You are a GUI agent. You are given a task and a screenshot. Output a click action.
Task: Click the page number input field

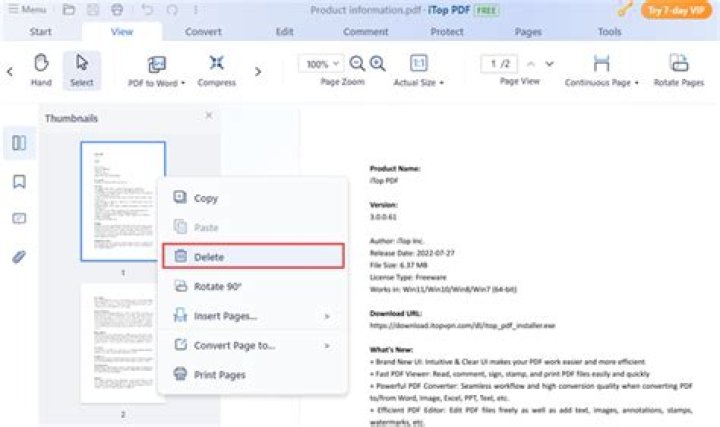pyautogui.click(x=499, y=64)
